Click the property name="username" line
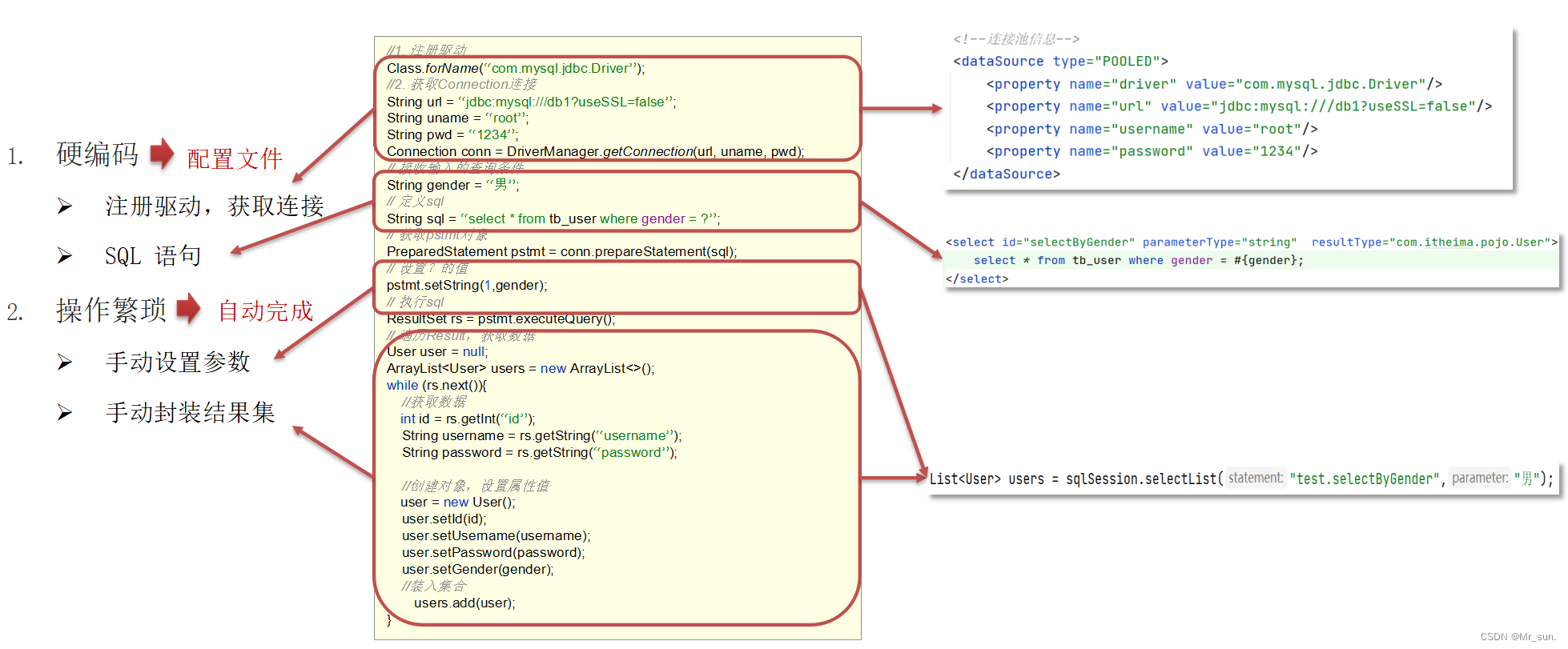The width and height of the screenshot is (1568, 649). [1152, 129]
